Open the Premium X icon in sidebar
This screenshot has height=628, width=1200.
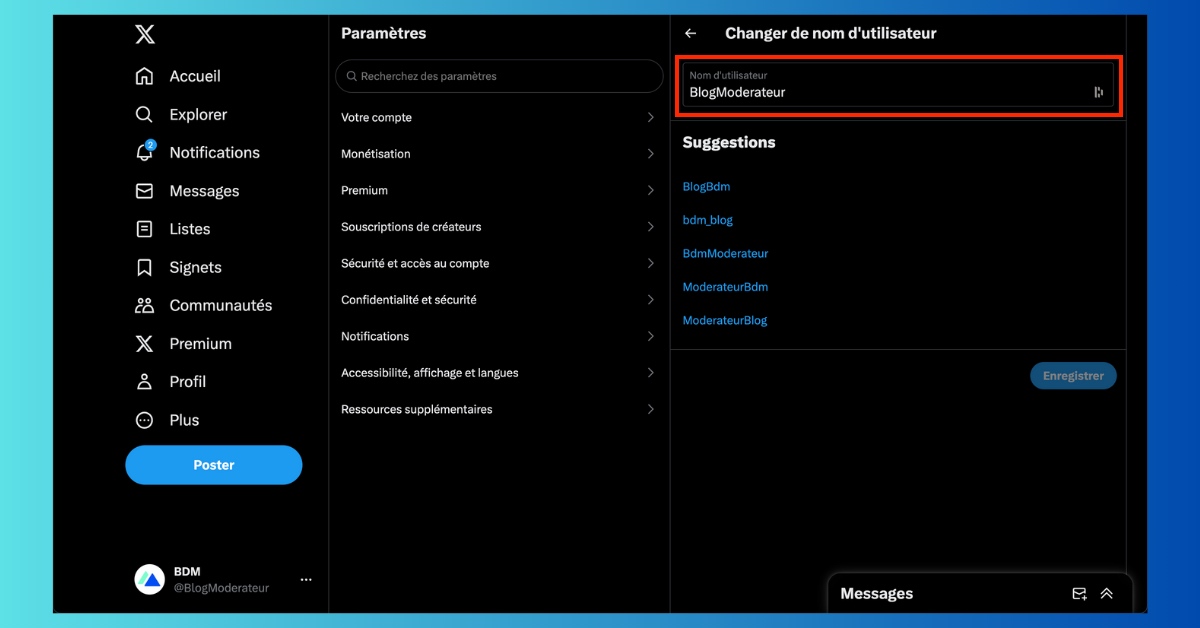click(x=145, y=343)
